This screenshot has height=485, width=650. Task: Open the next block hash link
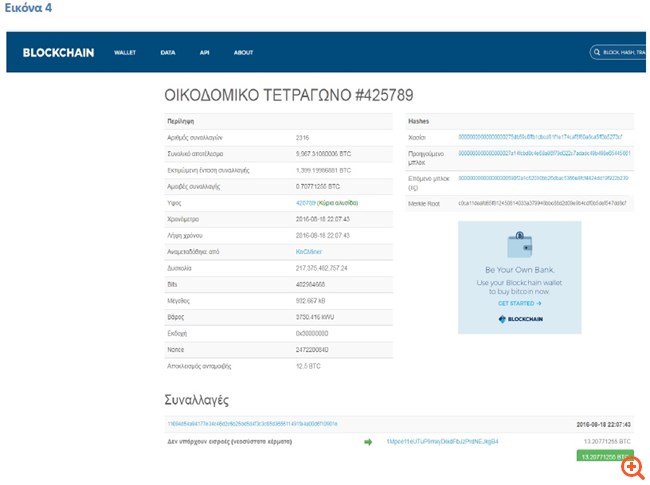point(543,178)
